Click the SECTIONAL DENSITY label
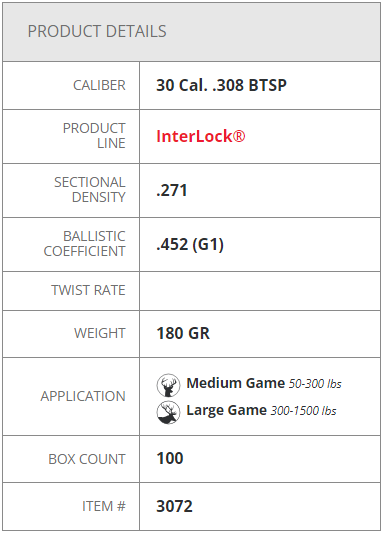This screenshot has width=384, height=536. point(90,190)
